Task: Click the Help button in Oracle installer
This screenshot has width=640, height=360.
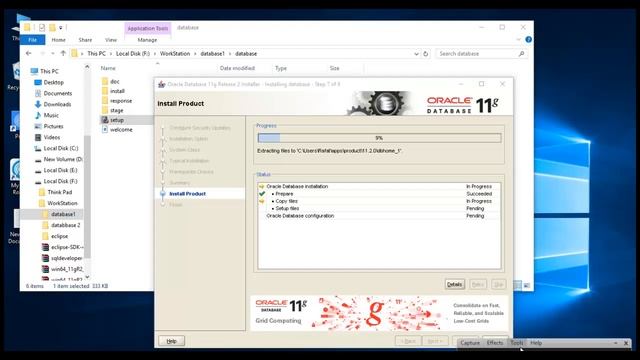Action: (171, 341)
